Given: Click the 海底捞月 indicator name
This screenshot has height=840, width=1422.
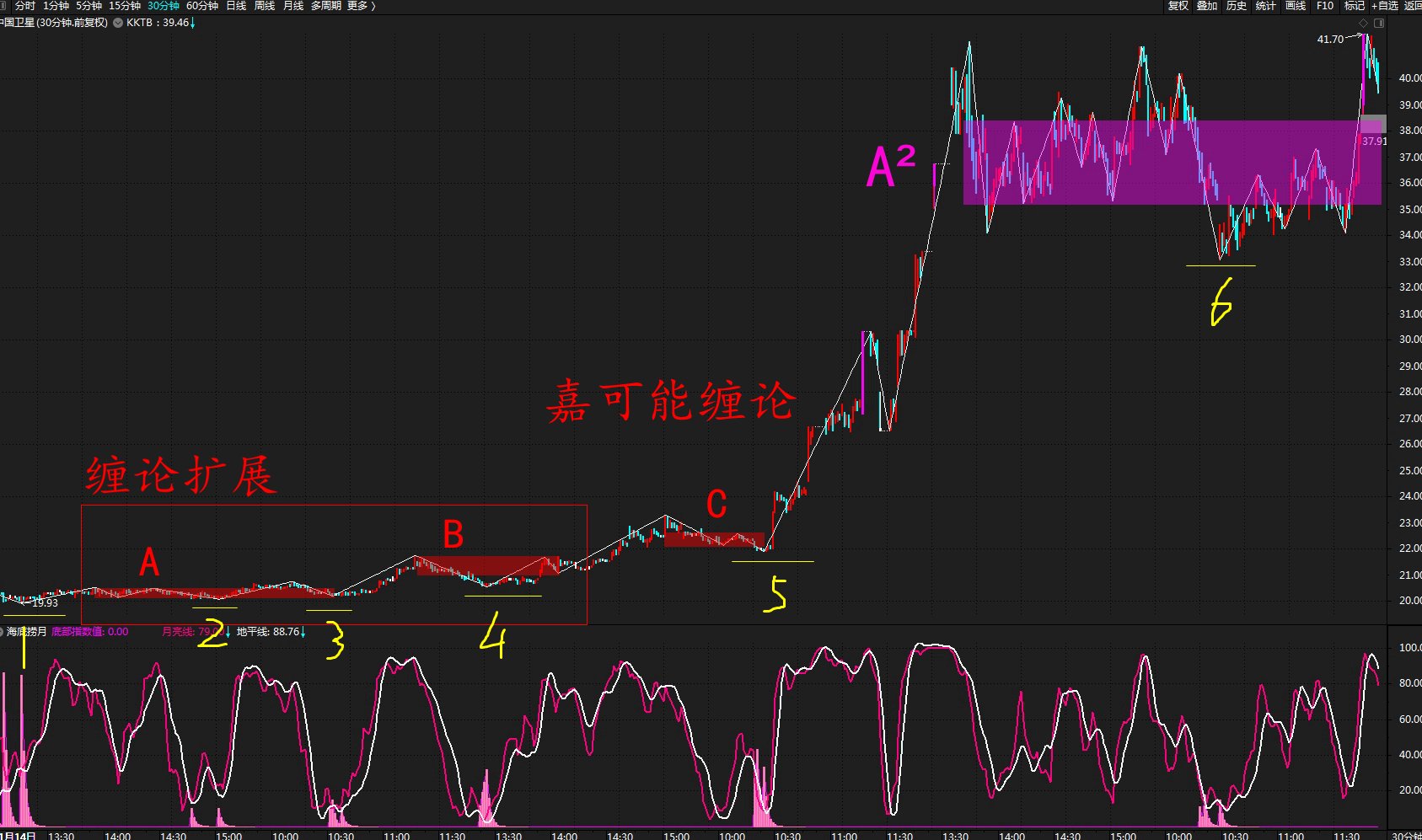Looking at the screenshot, I should click(27, 631).
